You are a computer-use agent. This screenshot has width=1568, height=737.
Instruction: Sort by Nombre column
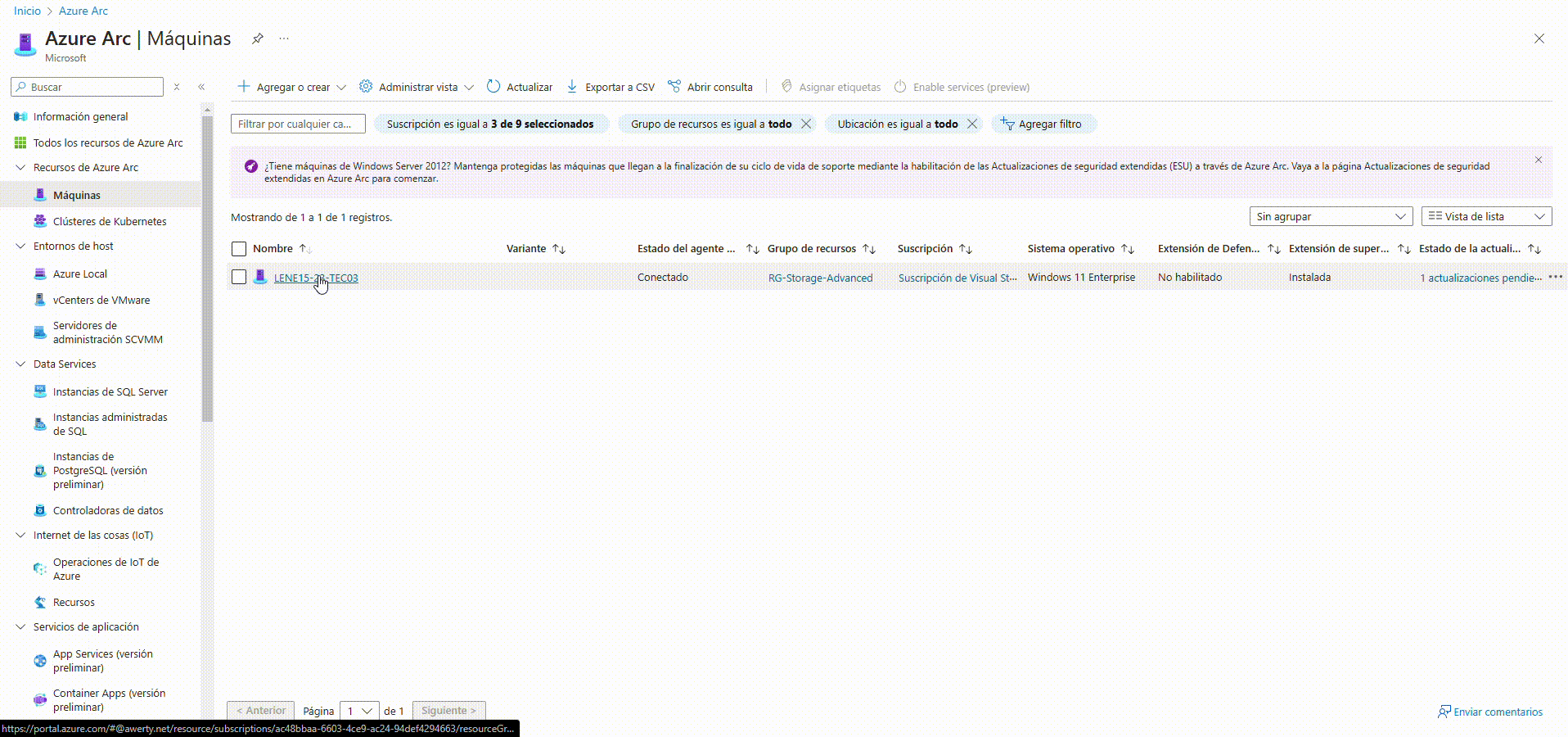[x=282, y=248]
